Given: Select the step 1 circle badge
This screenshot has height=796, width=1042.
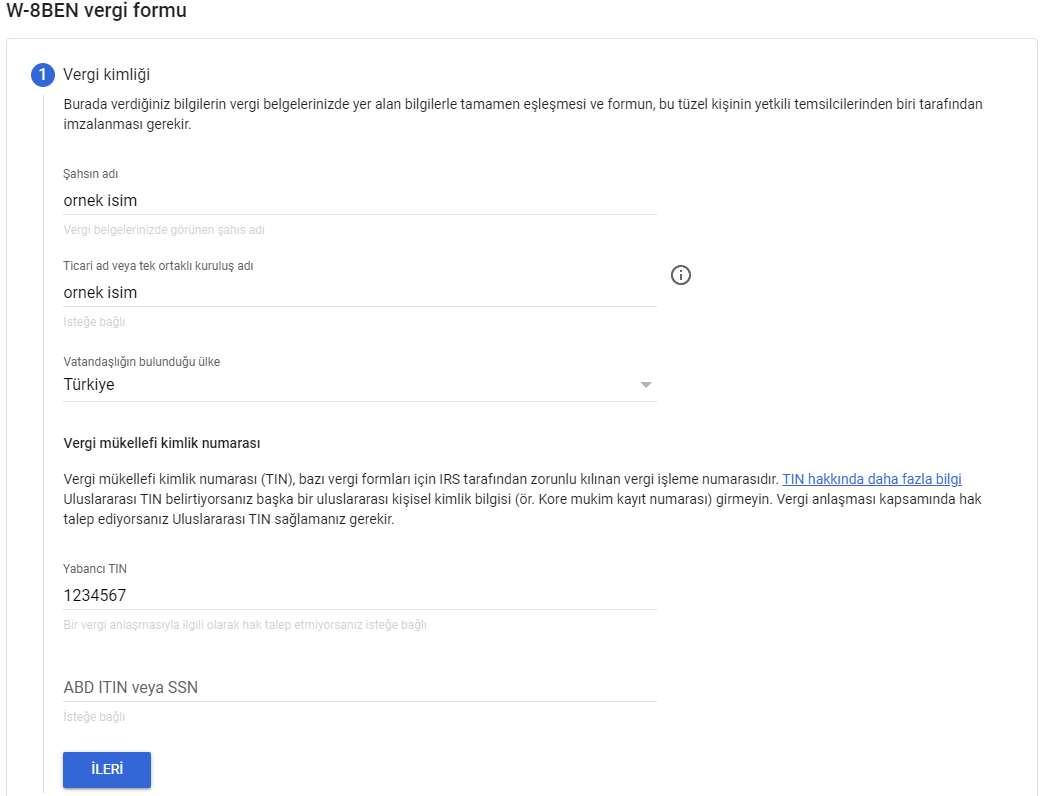Looking at the screenshot, I should [x=43, y=74].
